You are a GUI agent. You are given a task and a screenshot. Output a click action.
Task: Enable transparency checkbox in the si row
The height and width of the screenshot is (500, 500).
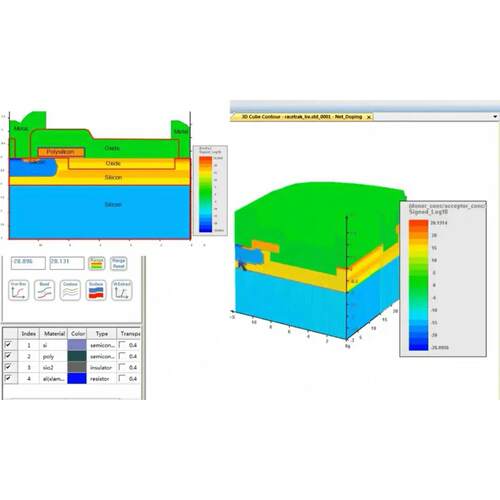tap(122, 345)
